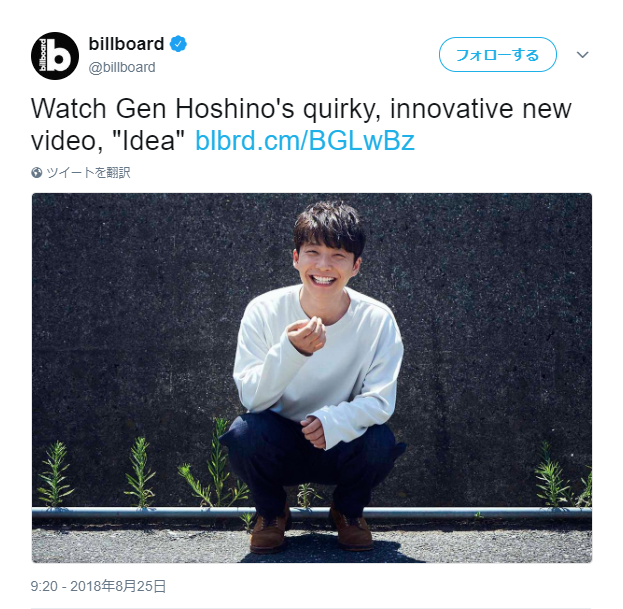This screenshot has width=623, height=609.
Task: Open the @billboard handle
Action: (x=122, y=68)
